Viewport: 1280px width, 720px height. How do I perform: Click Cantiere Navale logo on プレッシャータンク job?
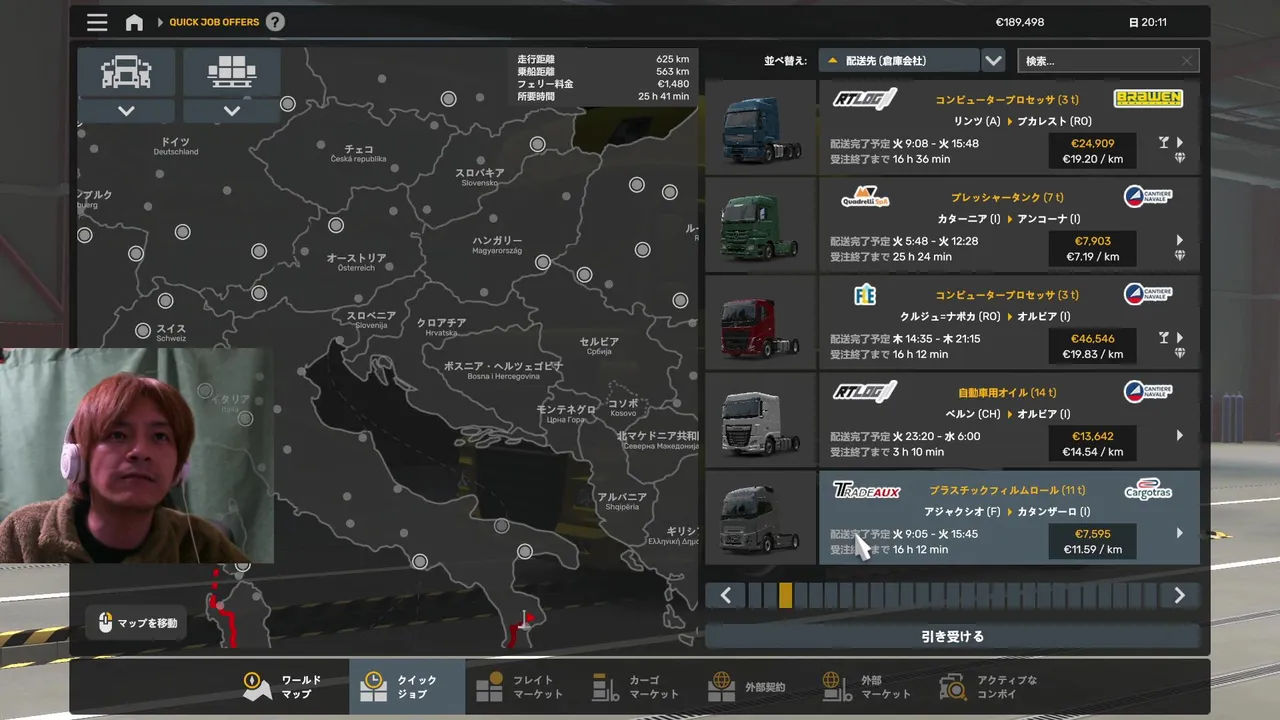[1148, 196]
